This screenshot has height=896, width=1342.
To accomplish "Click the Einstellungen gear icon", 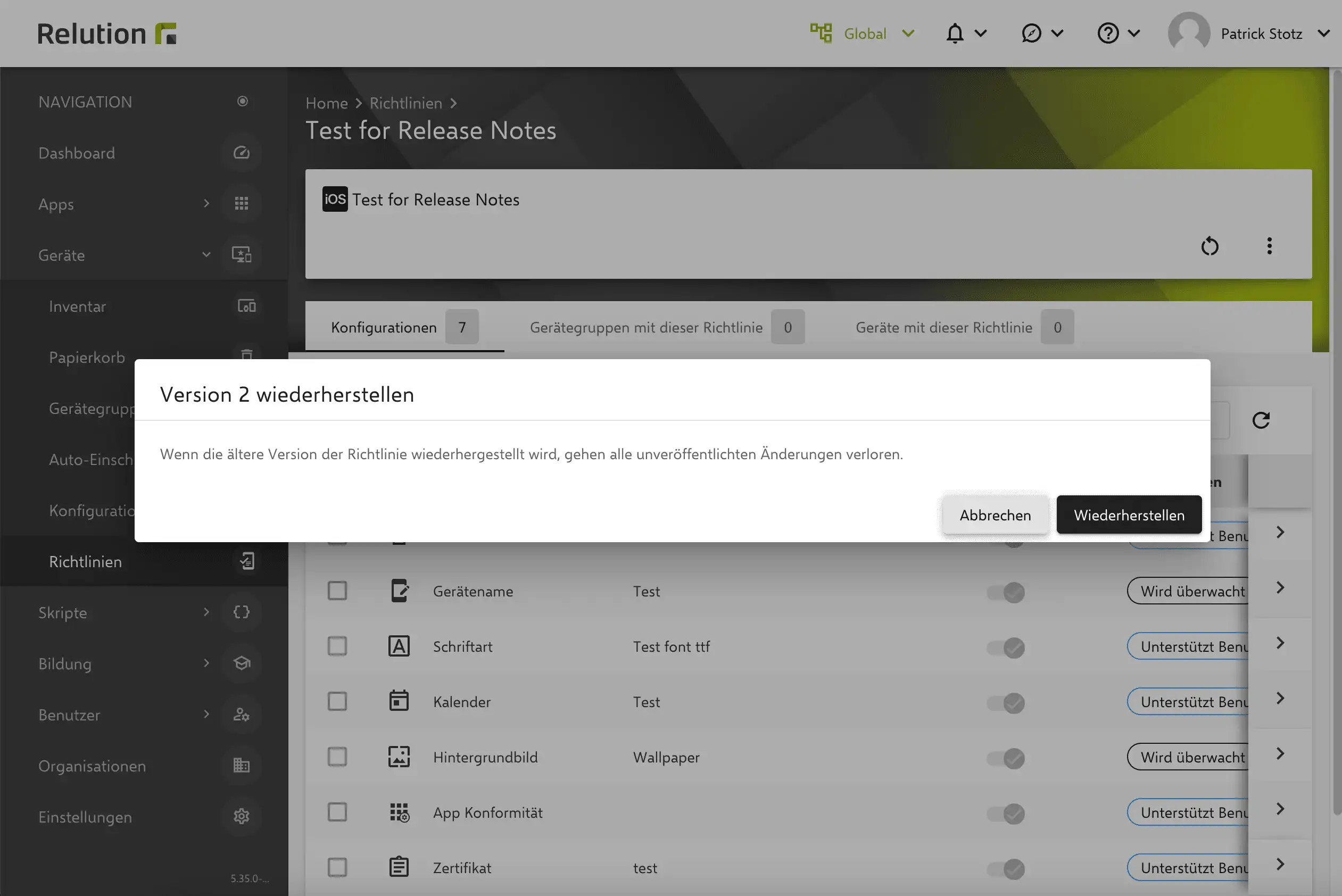I will coord(242,816).
